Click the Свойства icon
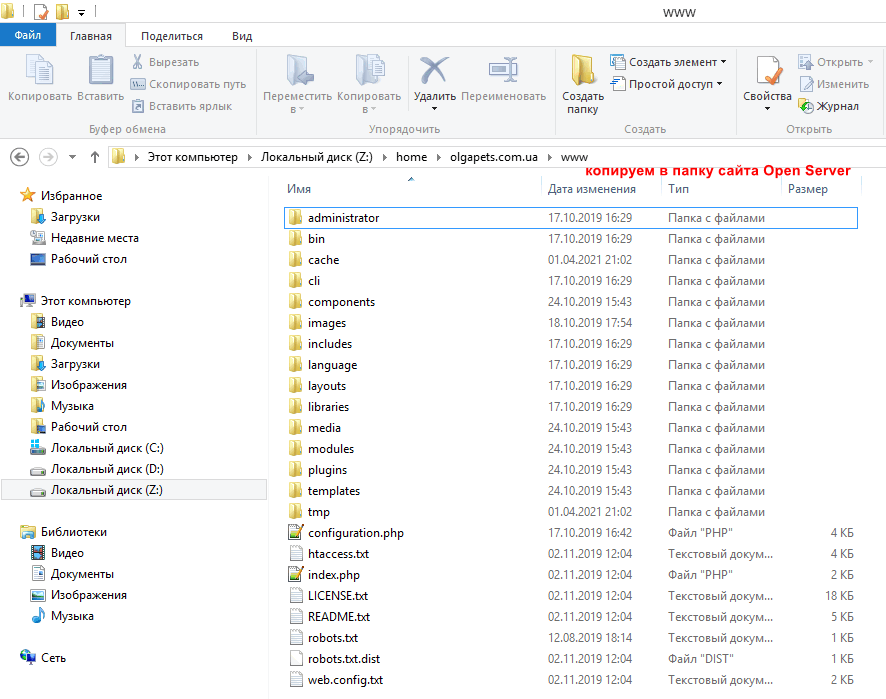This screenshot has height=699, width=886. point(768,70)
